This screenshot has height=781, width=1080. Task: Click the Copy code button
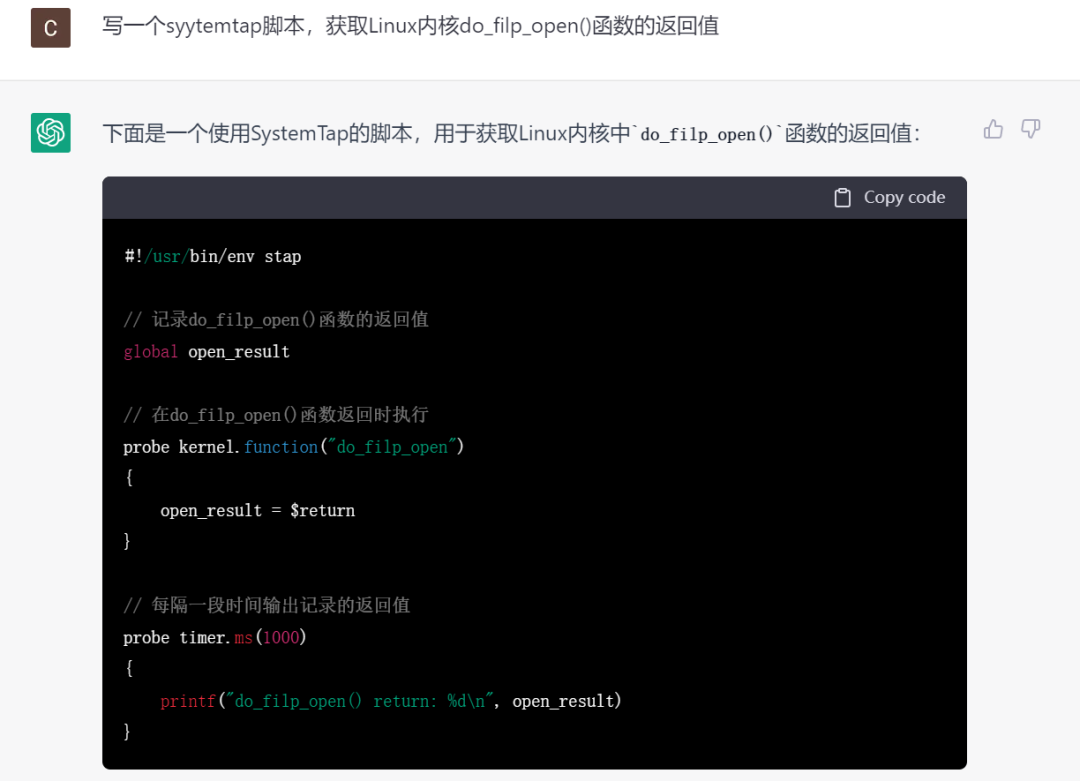pos(889,197)
